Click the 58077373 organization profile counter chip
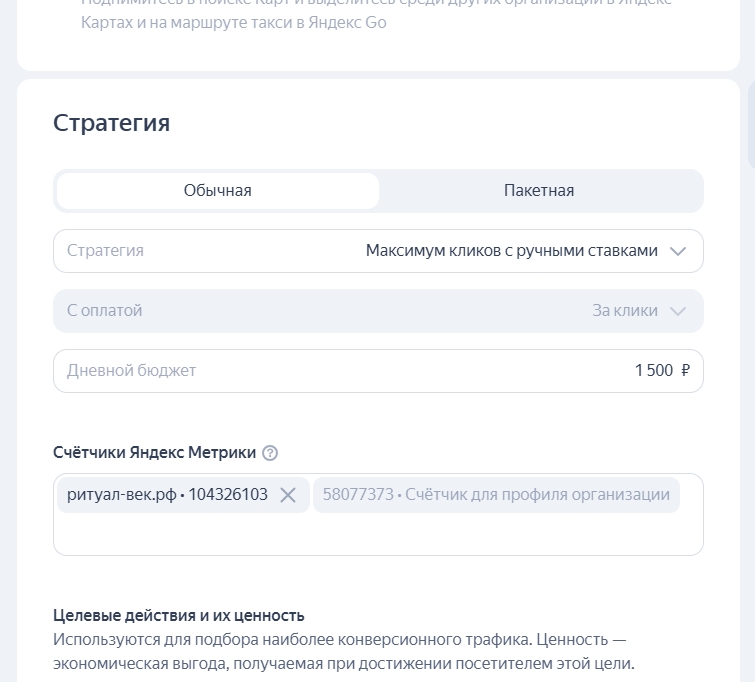The height and width of the screenshot is (682, 755). tap(496, 495)
